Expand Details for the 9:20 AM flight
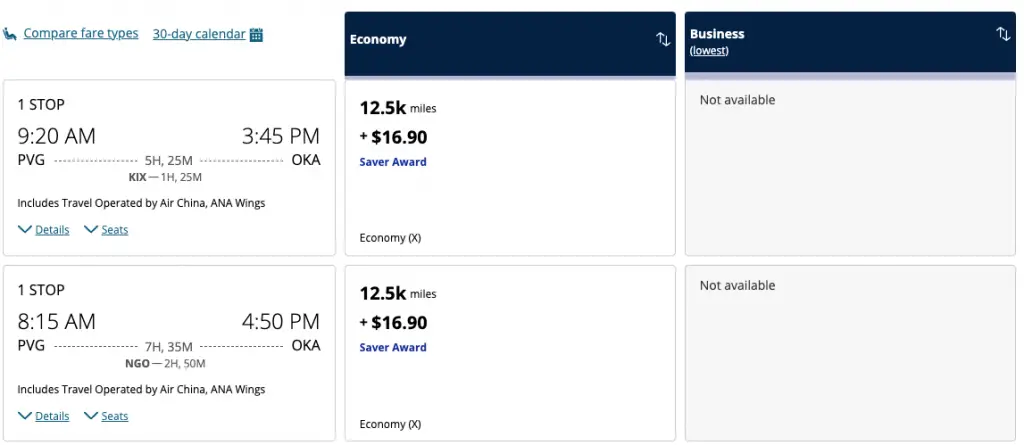The image size is (1024, 445). 52,230
